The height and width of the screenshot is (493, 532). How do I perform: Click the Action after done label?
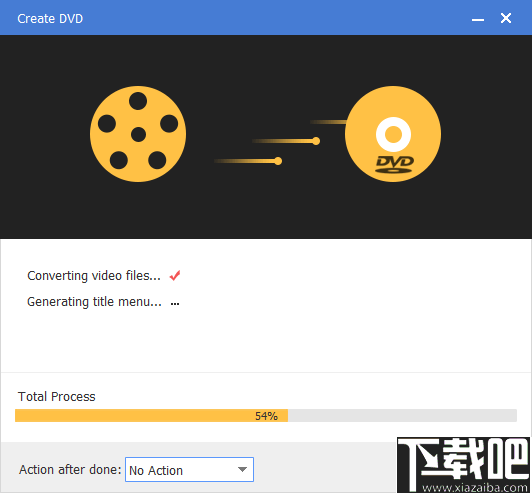click(x=70, y=470)
